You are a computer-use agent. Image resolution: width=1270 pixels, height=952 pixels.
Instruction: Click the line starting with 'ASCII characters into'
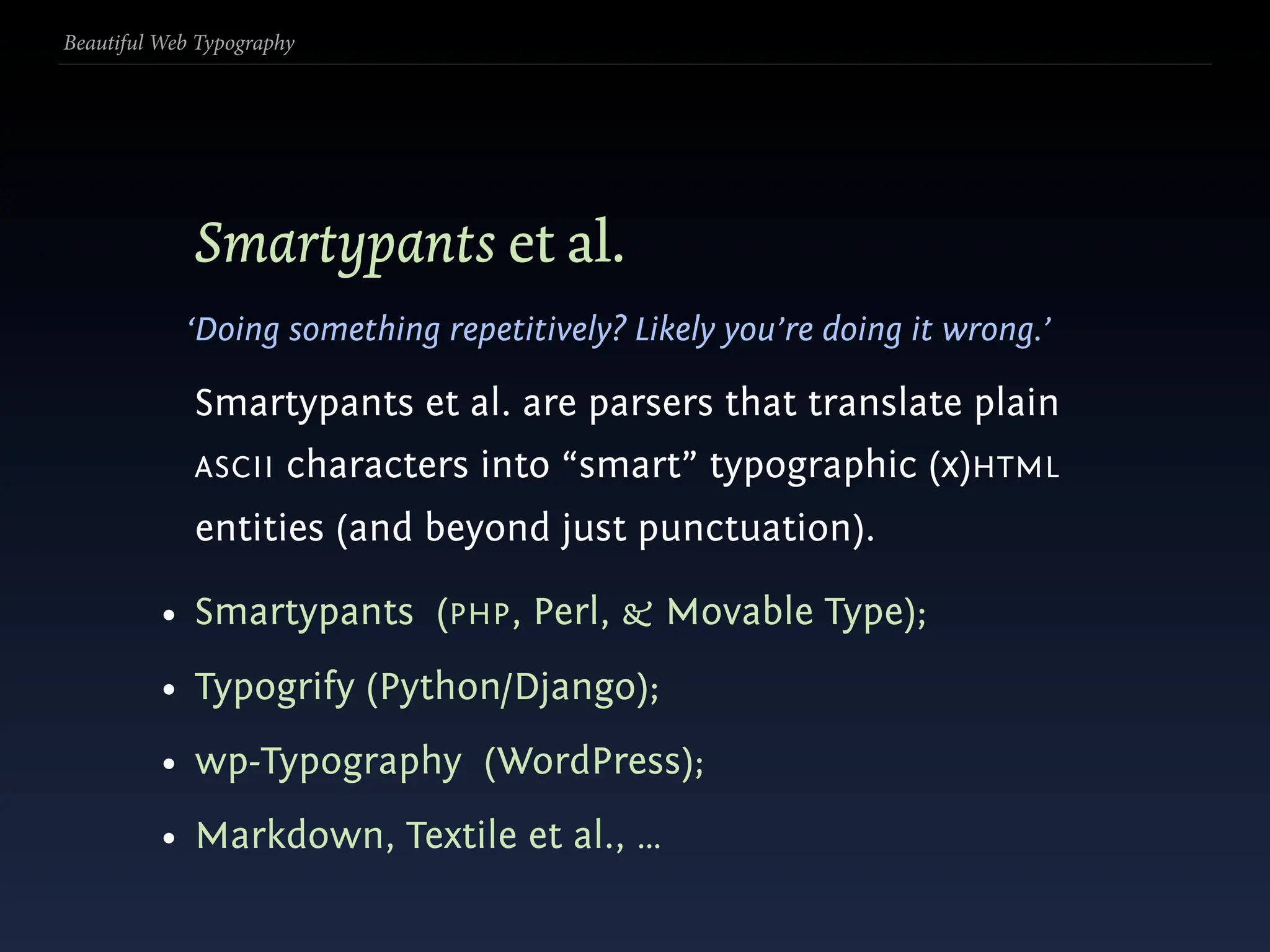point(626,465)
